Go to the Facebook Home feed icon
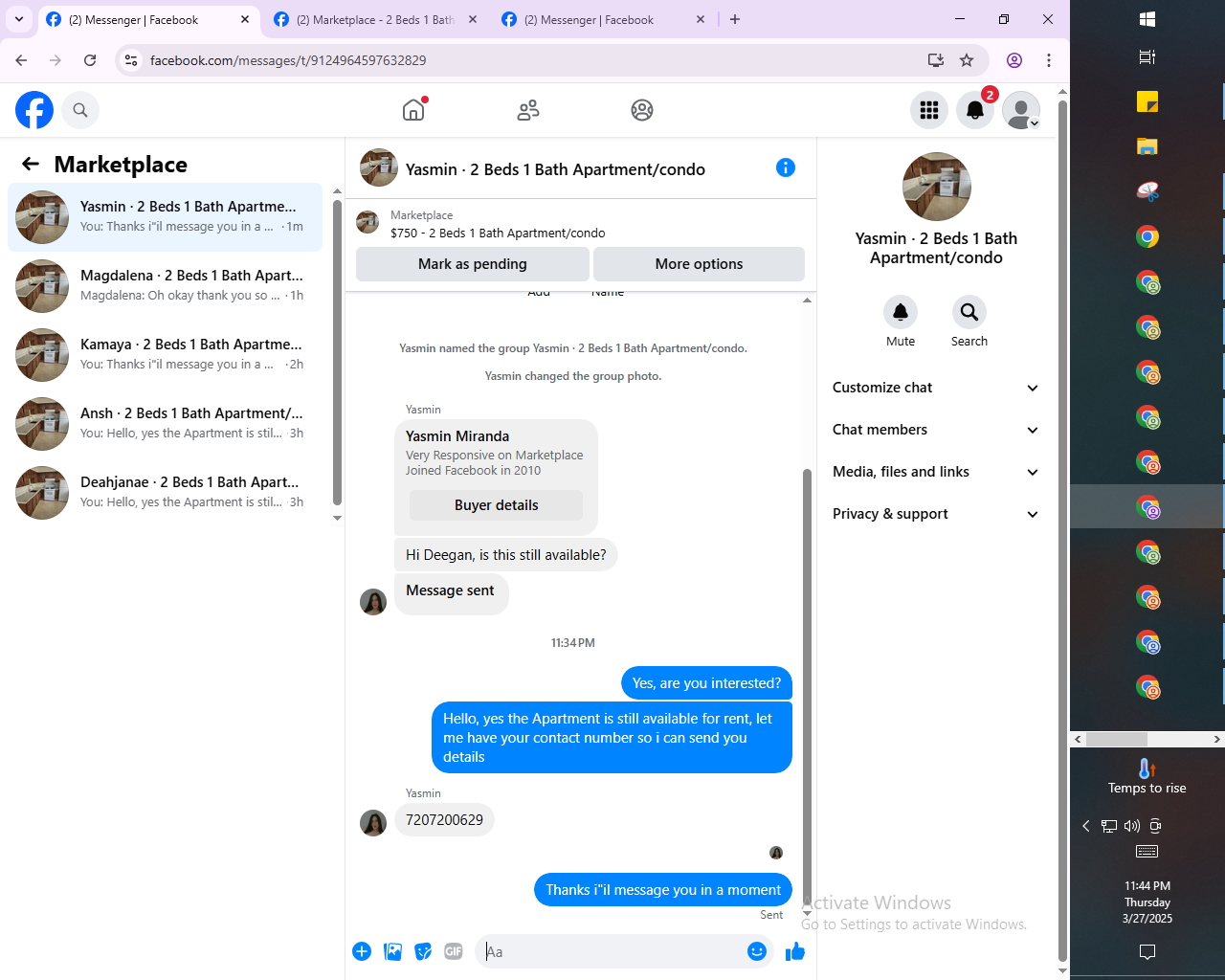Screen dimensions: 1225x980 413,110
